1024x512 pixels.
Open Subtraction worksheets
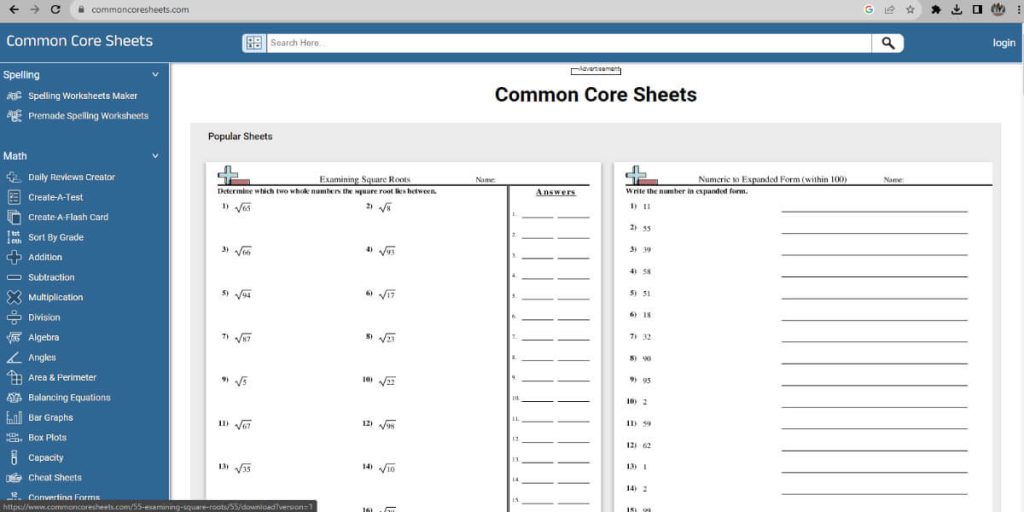coord(51,278)
